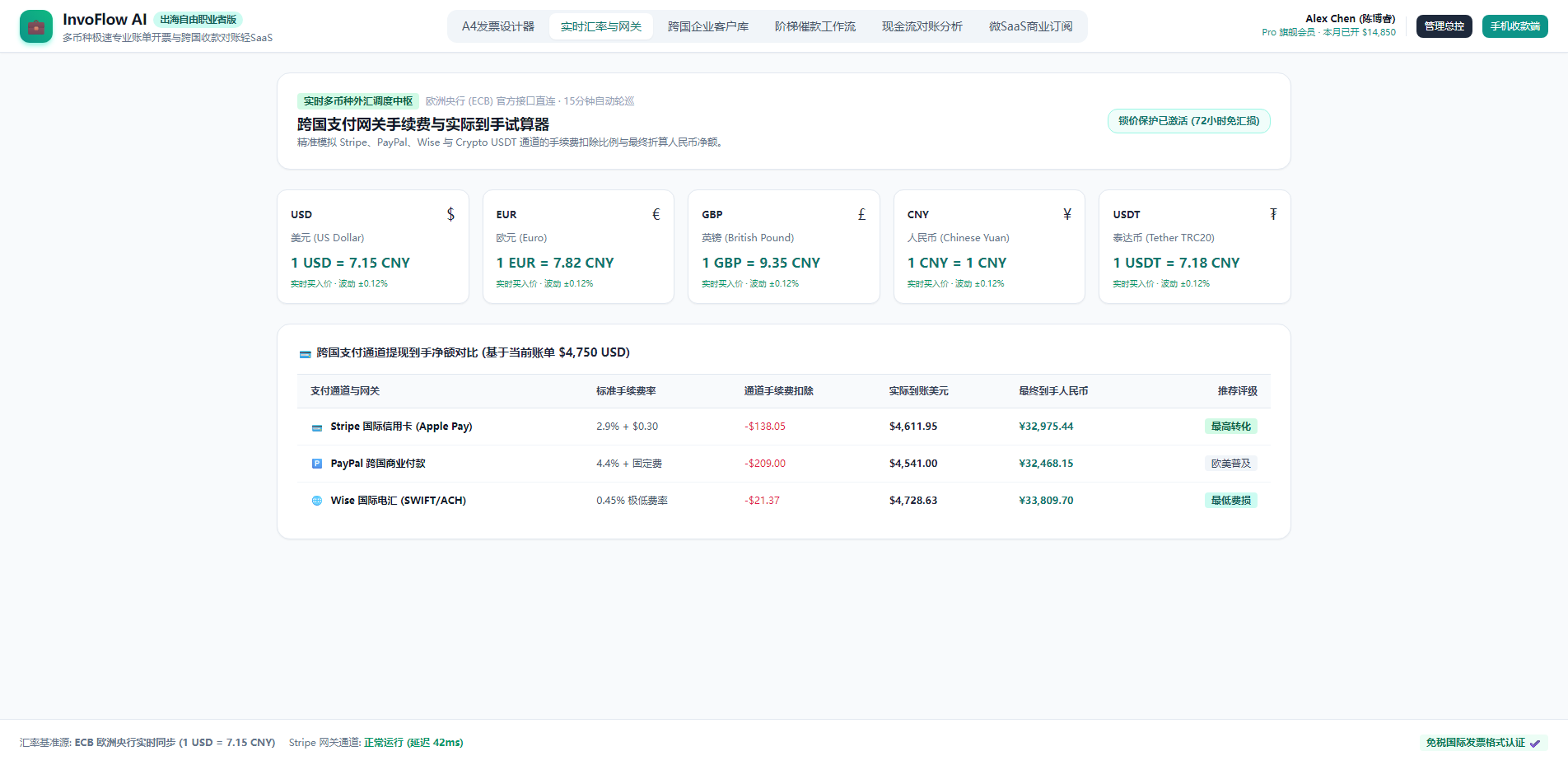Select the EUR exchange rate card

[578, 247]
